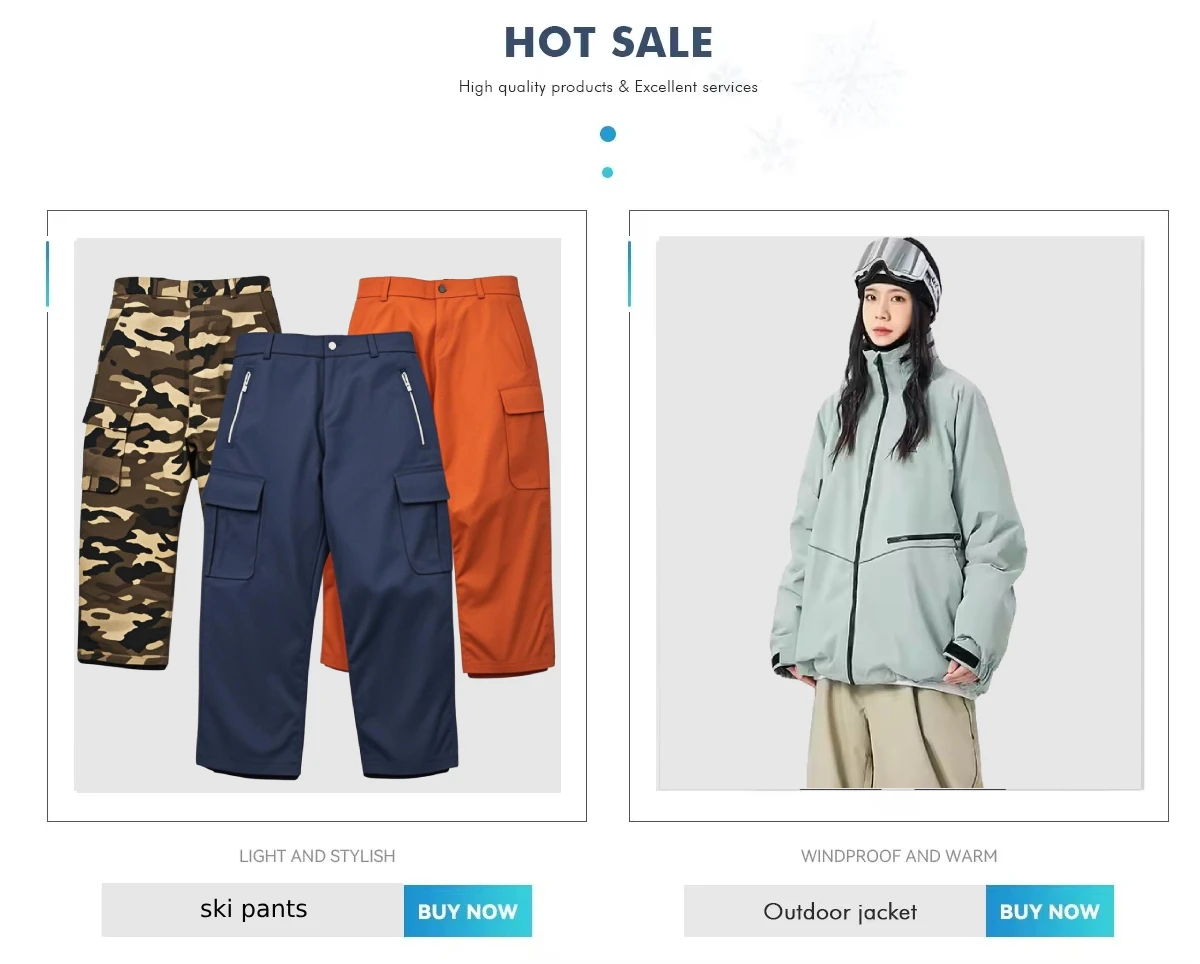The height and width of the screenshot is (964, 1200).
Task: Click the High quality products & Excellent services subtitle
Action: point(608,87)
